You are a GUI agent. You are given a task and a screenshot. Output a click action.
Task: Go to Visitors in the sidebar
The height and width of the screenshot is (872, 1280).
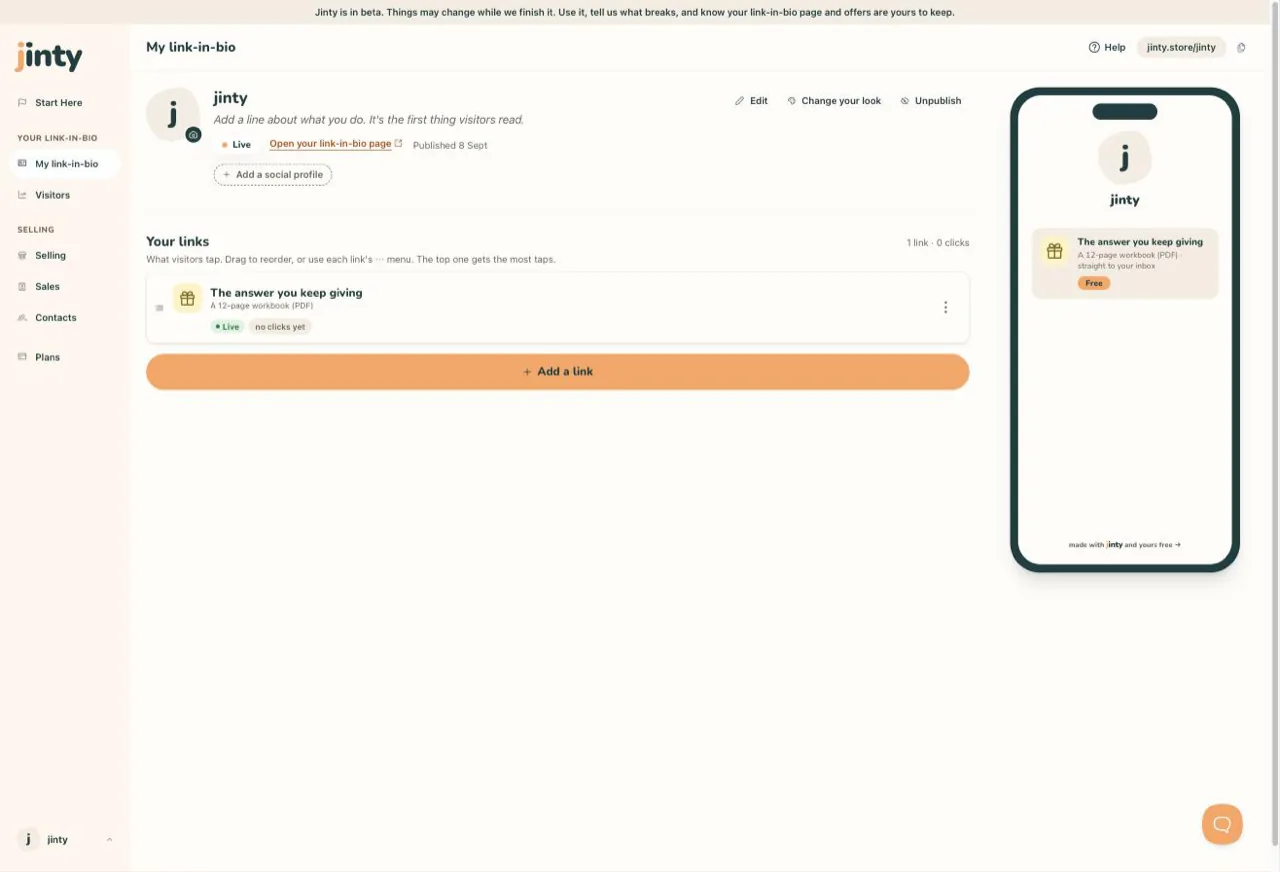pos(52,195)
